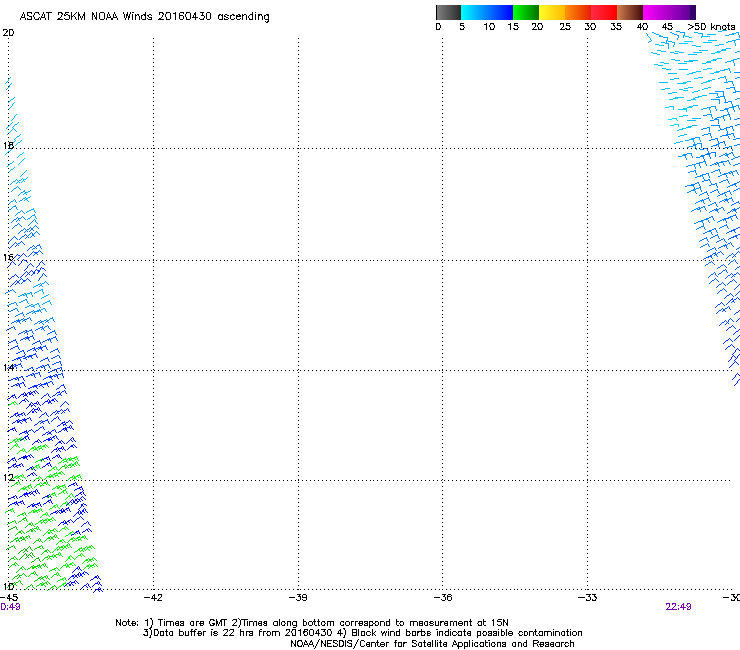Select the '14' latitude axis label
740x650 pixels.
pyautogui.click(x=8, y=367)
